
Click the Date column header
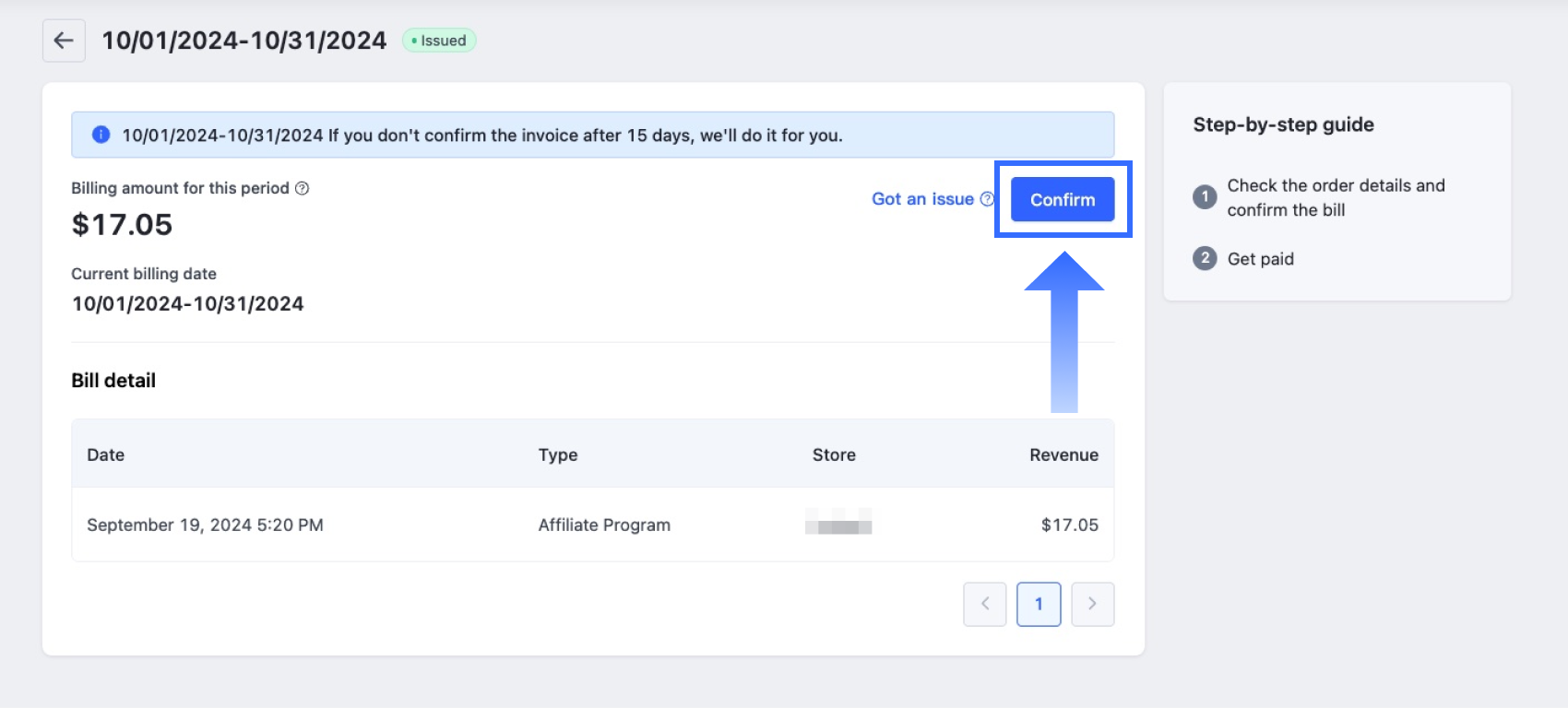tap(105, 454)
